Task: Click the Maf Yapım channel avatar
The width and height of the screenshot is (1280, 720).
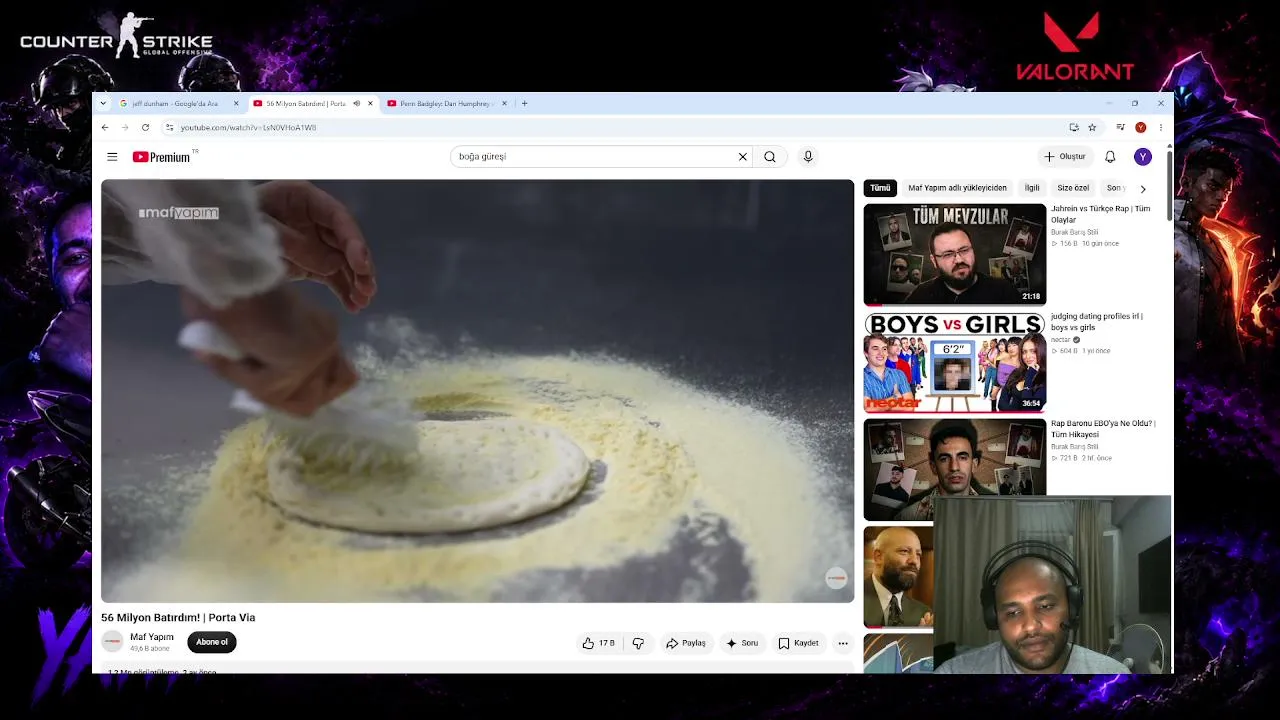Action: click(x=113, y=642)
